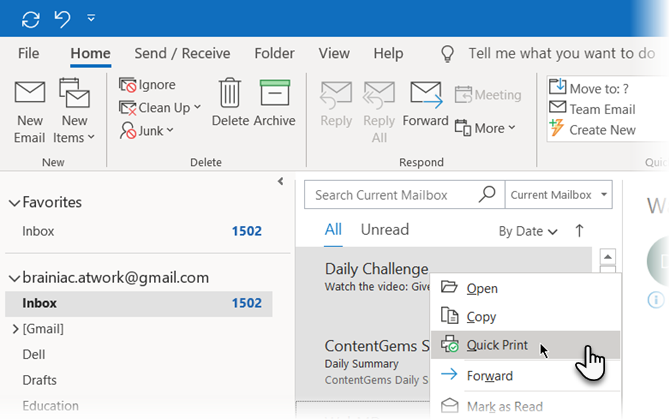Click the Ignore conversation button

click(x=147, y=85)
